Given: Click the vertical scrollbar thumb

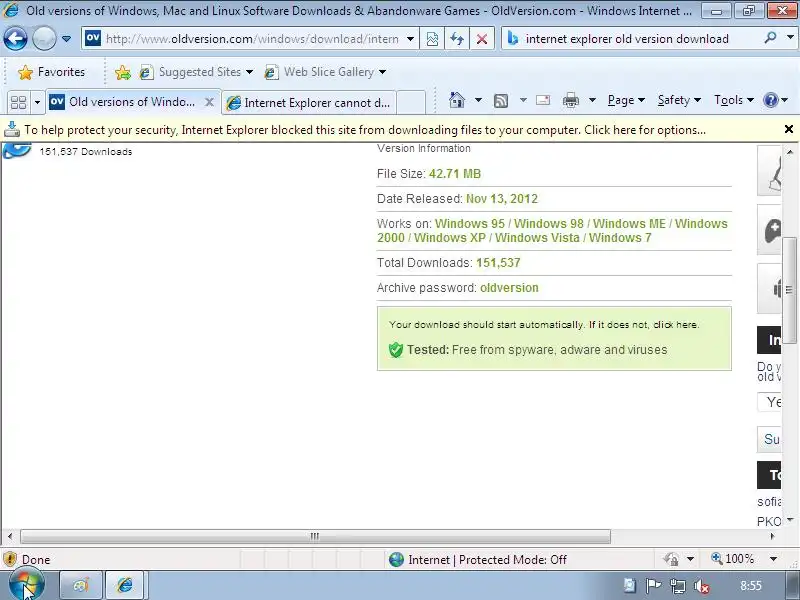Looking at the screenshot, I should click(789, 289).
